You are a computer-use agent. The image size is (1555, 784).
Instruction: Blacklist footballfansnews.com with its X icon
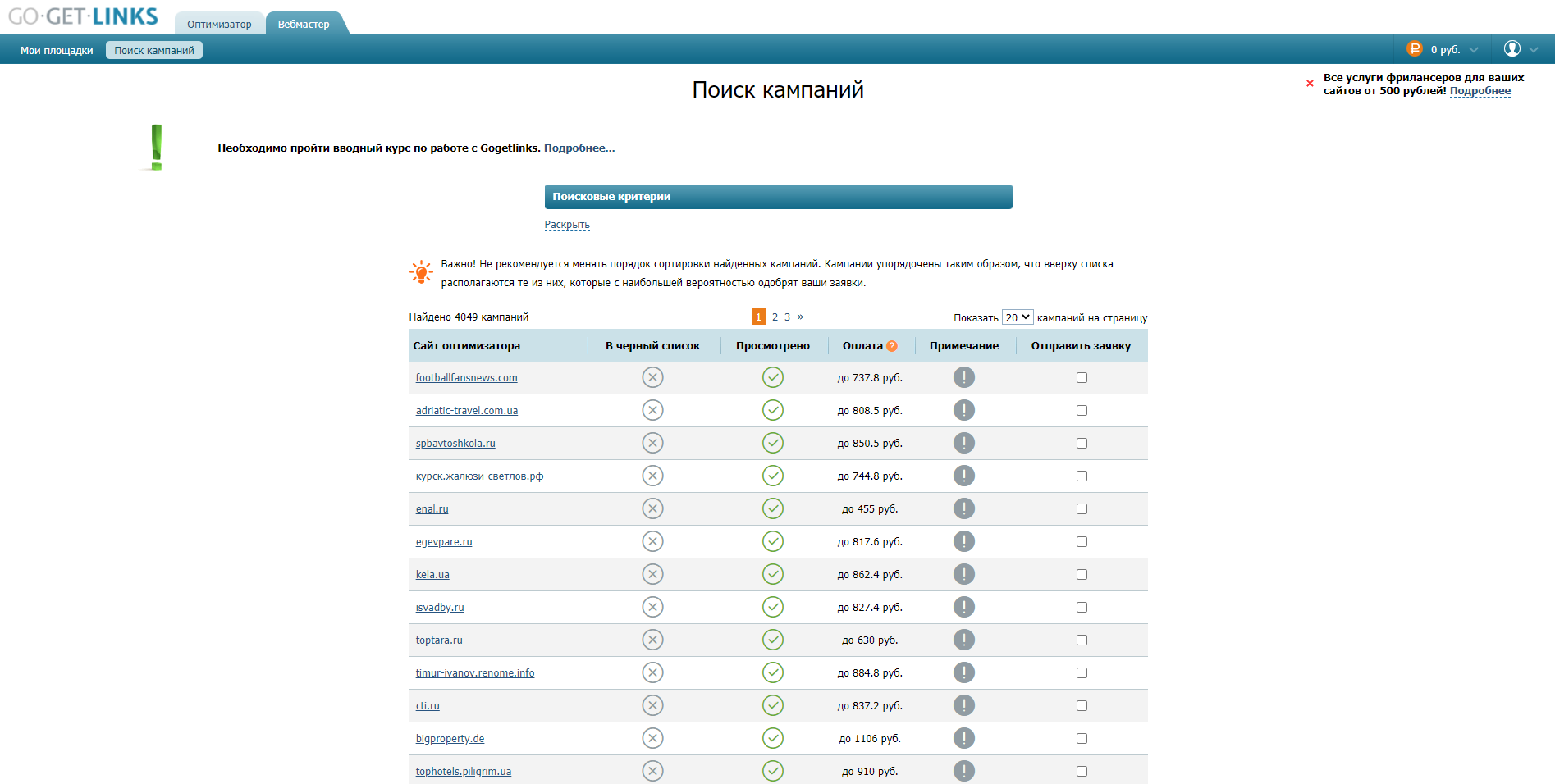(x=652, y=377)
